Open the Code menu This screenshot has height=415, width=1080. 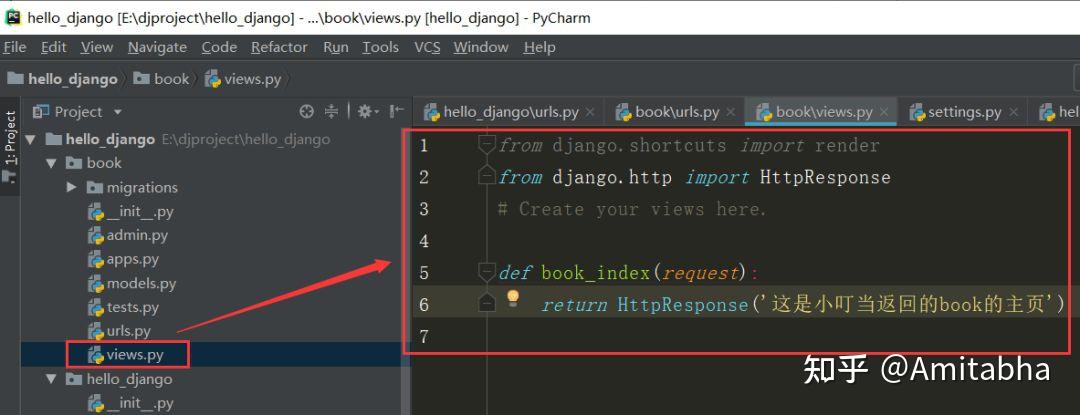pos(219,47)
